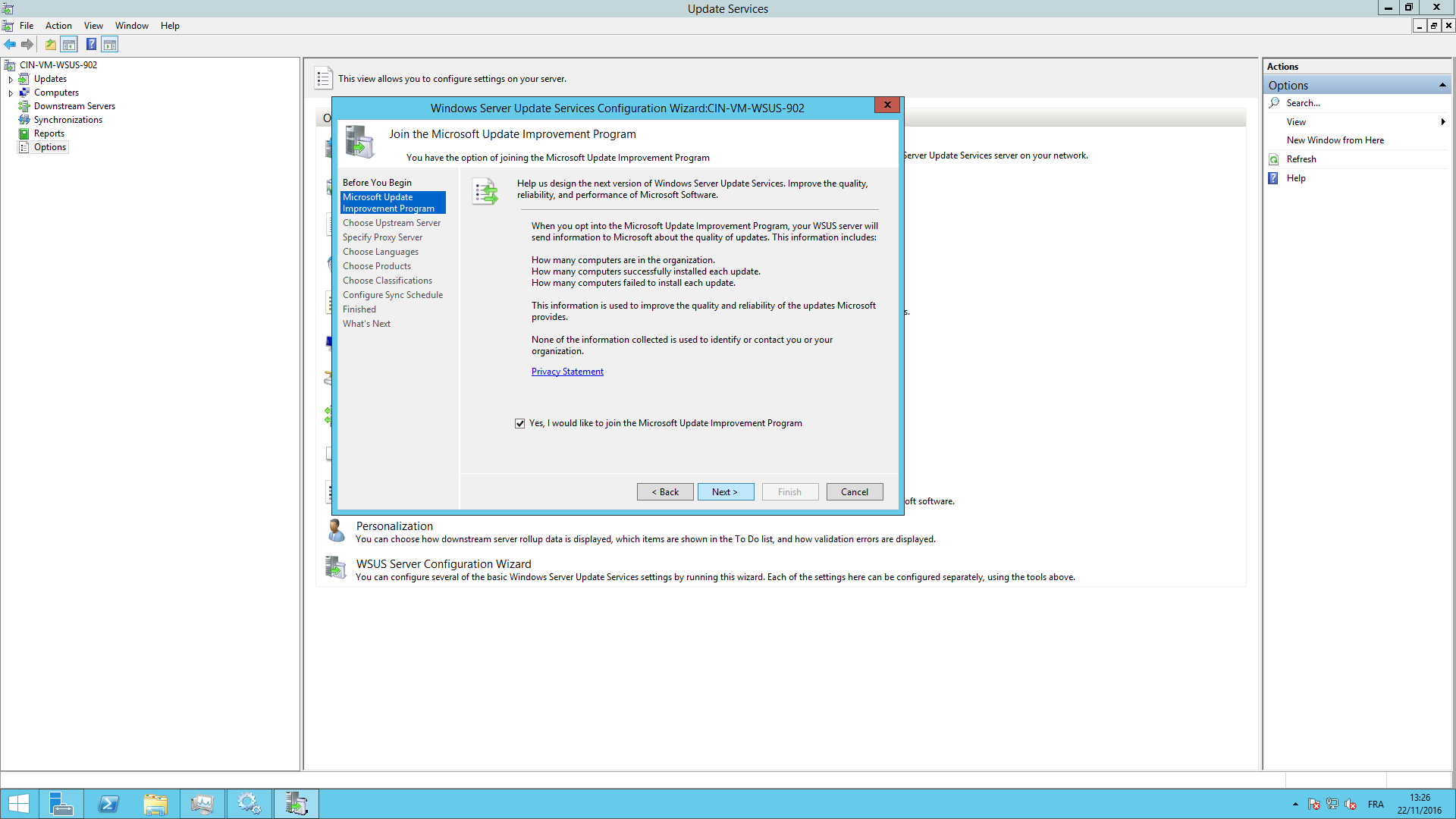Select the Before You Begin wizard step

[377, 183]
